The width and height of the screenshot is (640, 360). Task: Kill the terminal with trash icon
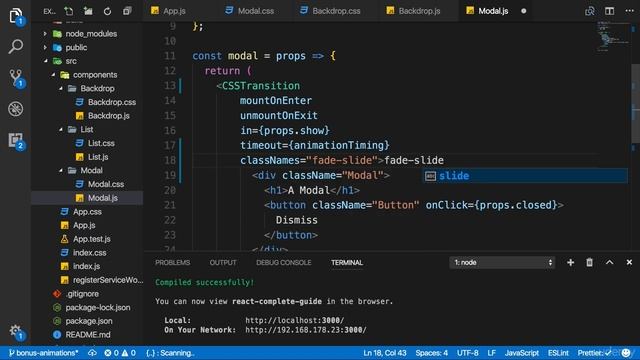tap(589, 262)
